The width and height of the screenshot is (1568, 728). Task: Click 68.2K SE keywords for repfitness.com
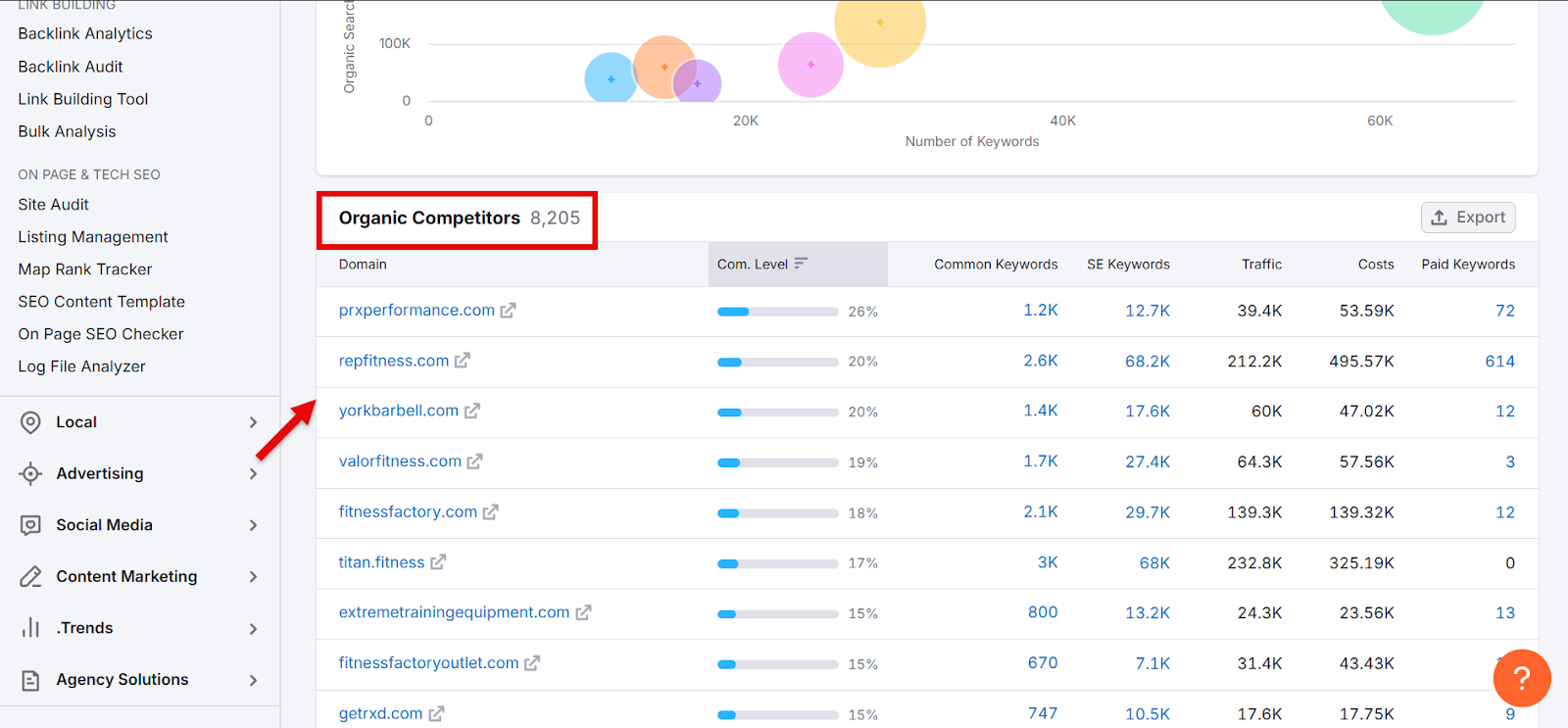1148,362
